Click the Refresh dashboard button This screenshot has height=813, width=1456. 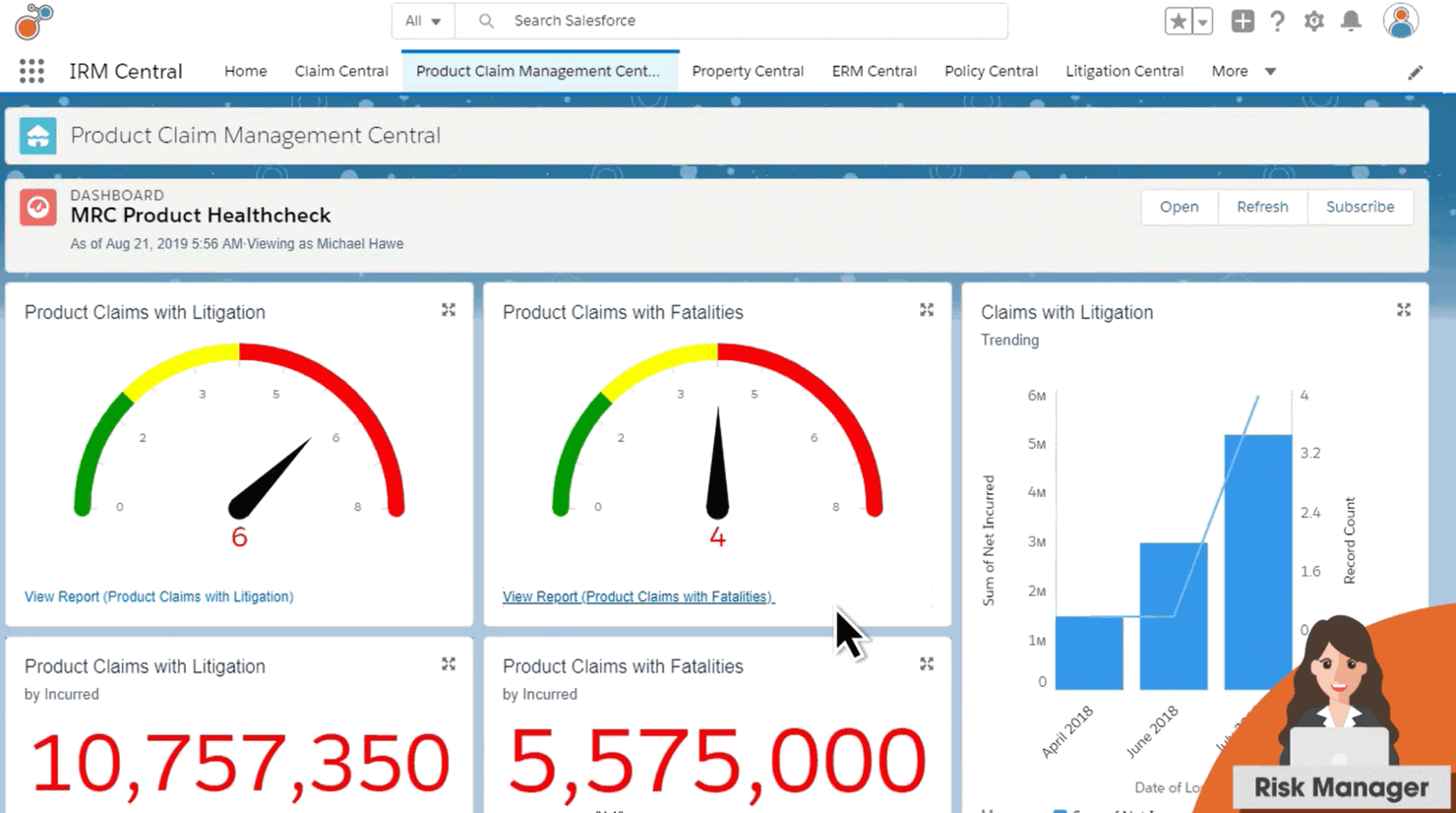pos(1262,207)
